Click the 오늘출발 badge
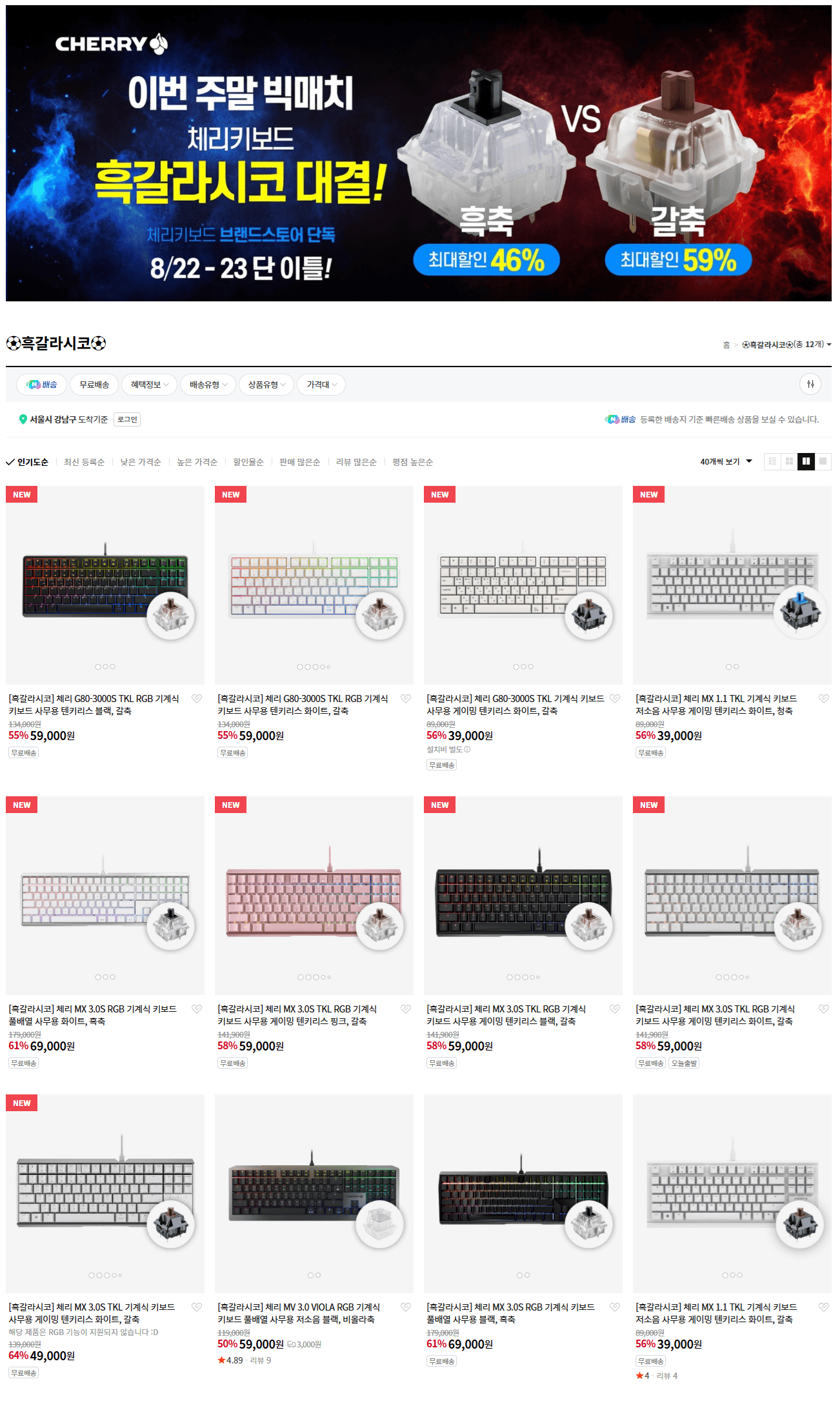The height and width of the screenshot is (1408, 840). coord(684,1063)
